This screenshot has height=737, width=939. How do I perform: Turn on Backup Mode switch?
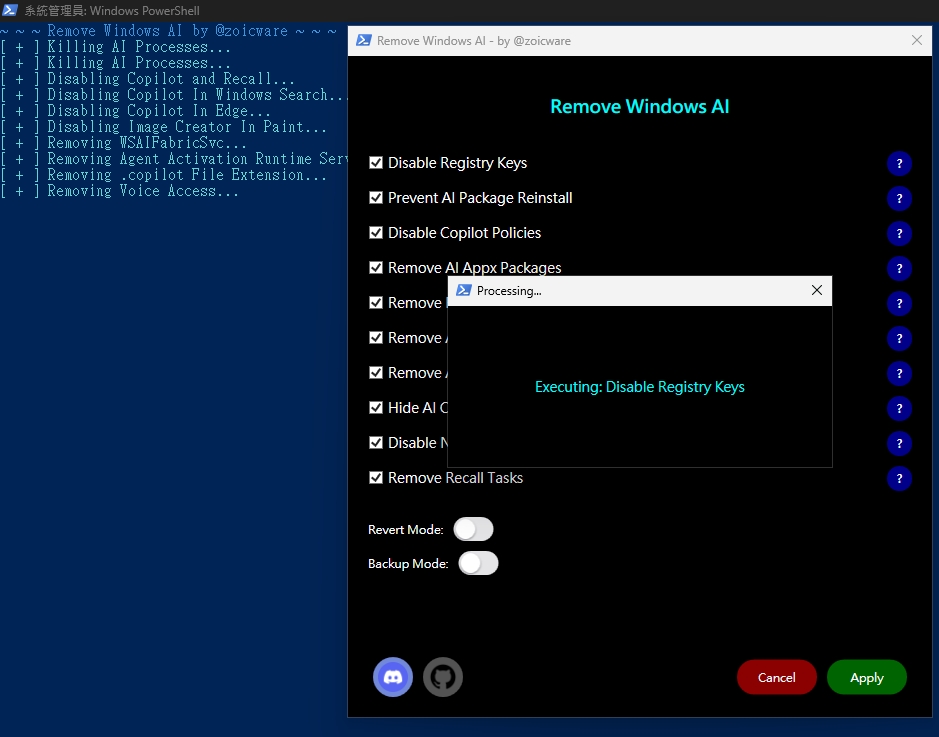point(478,563)
